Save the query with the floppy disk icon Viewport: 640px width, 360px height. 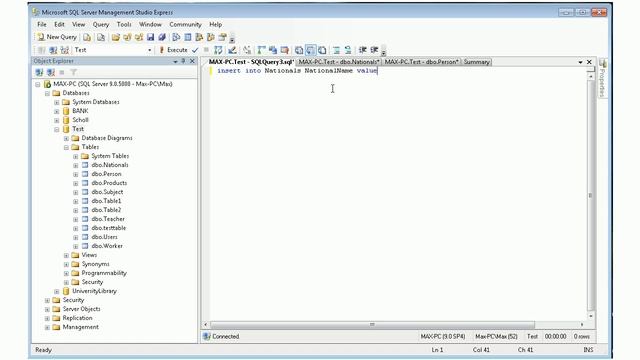point(151,38)
